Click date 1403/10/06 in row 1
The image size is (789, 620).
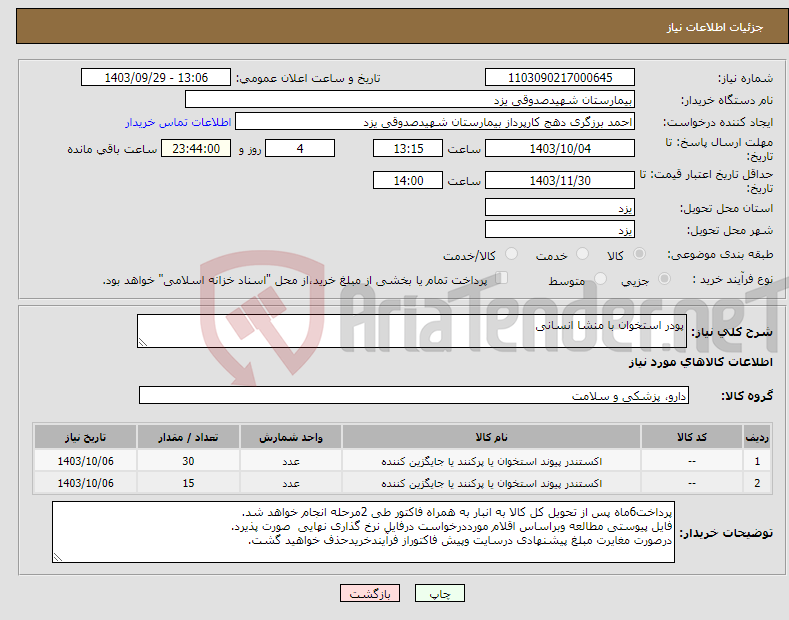pos(86,461)
